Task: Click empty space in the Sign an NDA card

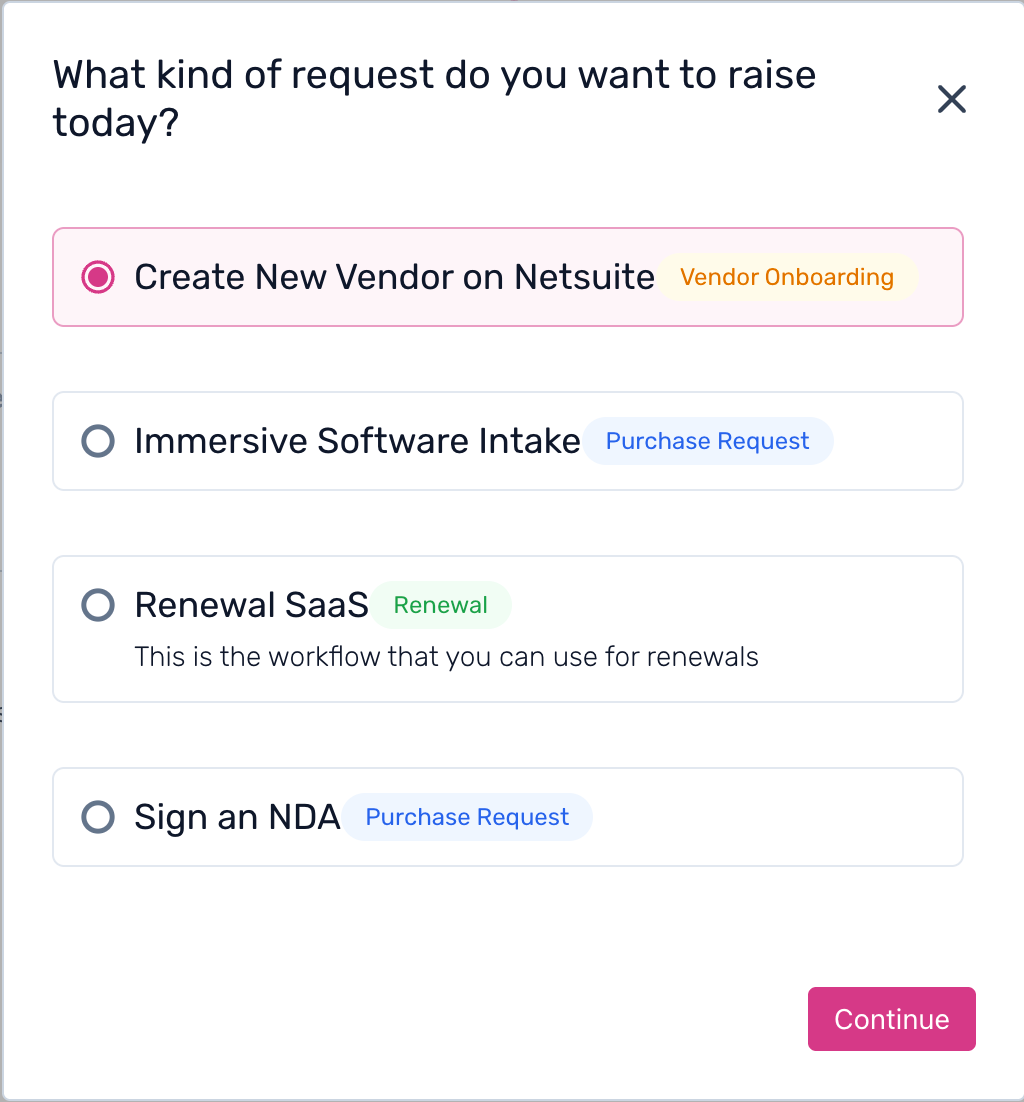Action: [x=780, y=817]
